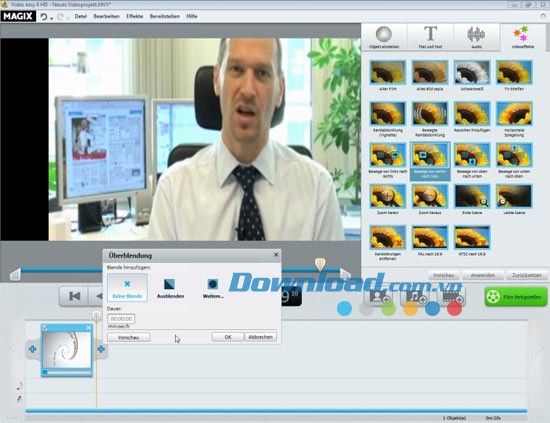The height and width of the screenshot is (423, 550).
Task: Select Randstörungen entfernen effect
Action: 388,243
